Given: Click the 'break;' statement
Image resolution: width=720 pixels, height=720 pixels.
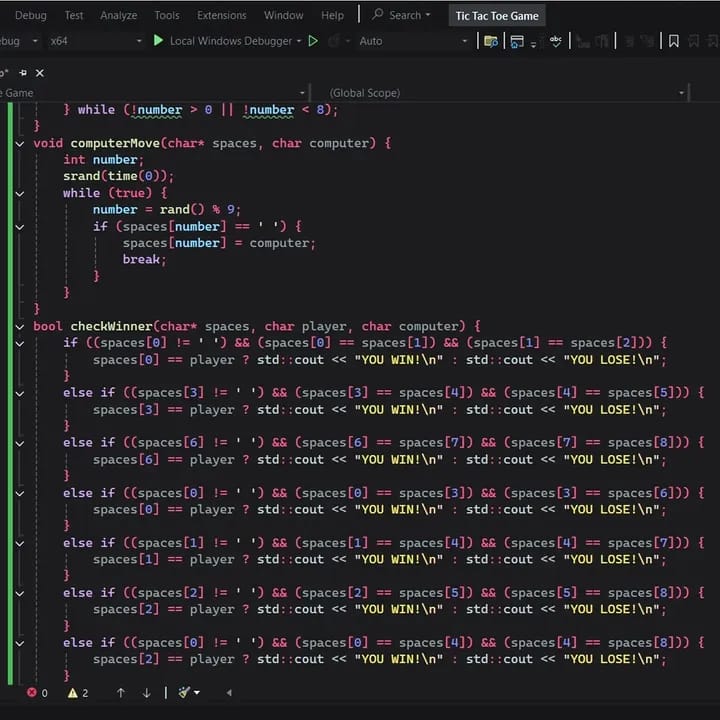Looking at the screenshot, I should coord(145,259).
